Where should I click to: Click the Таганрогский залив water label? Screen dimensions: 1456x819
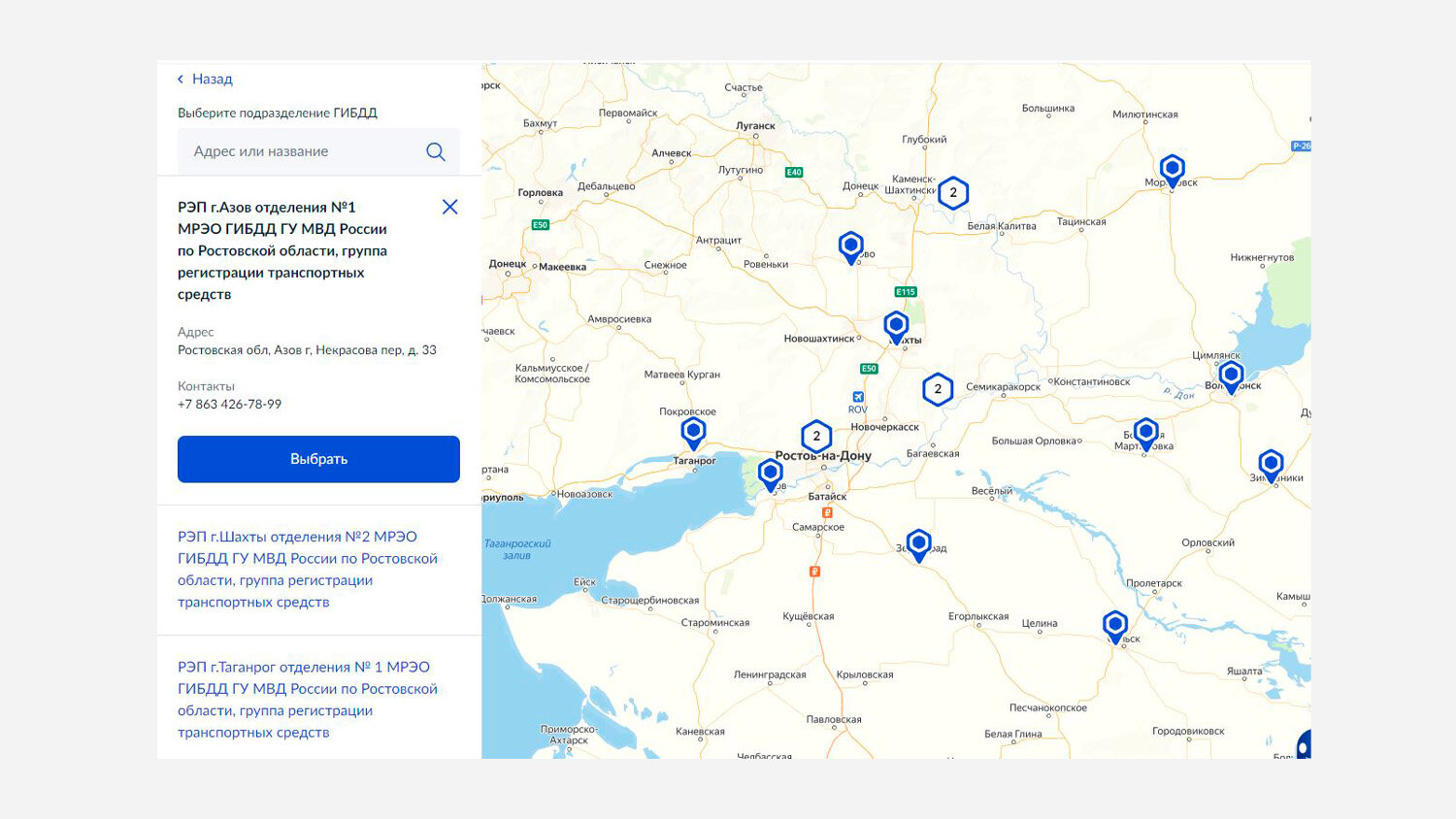point(517,550)
